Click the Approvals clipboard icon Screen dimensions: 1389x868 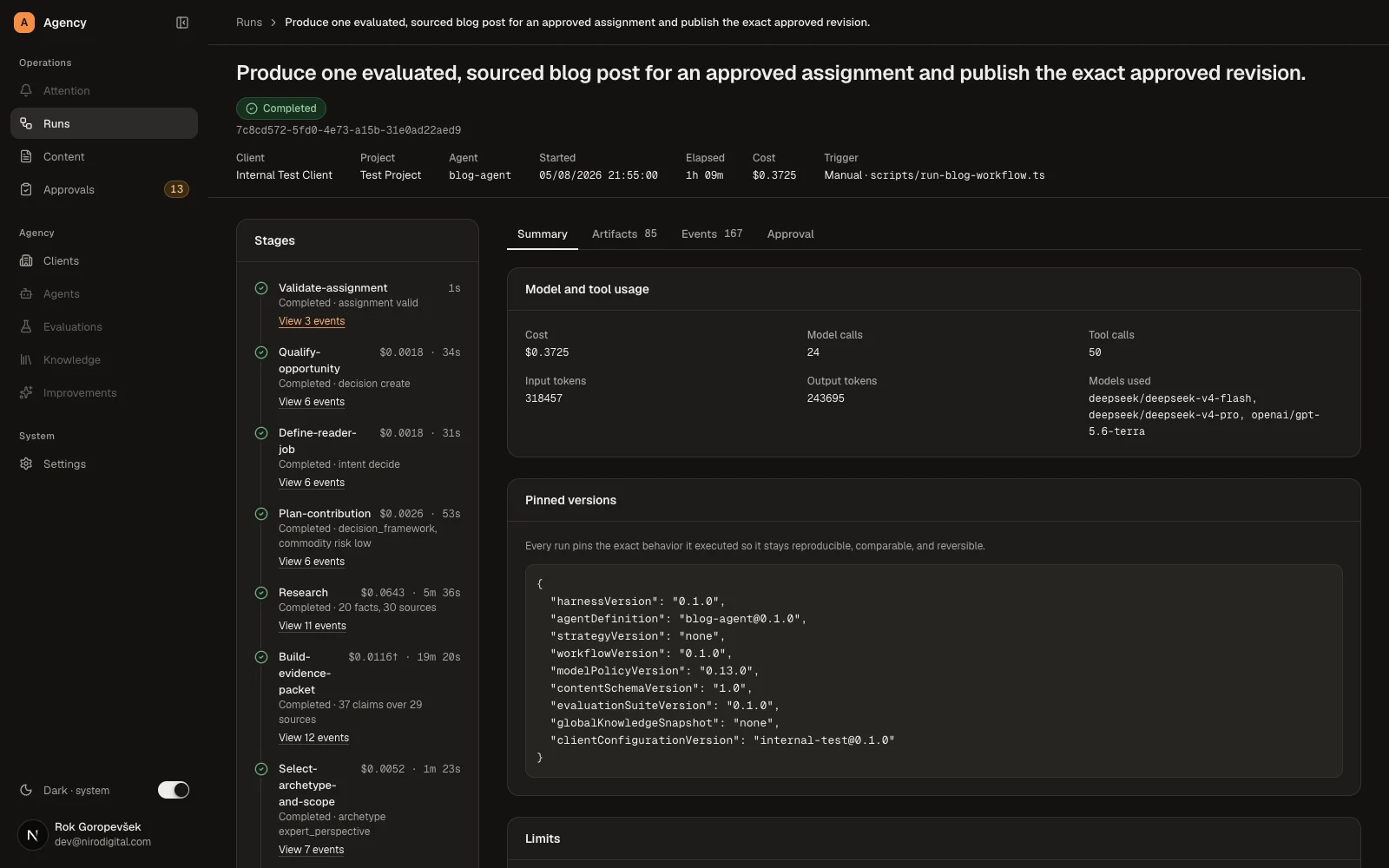coord(26,189)
